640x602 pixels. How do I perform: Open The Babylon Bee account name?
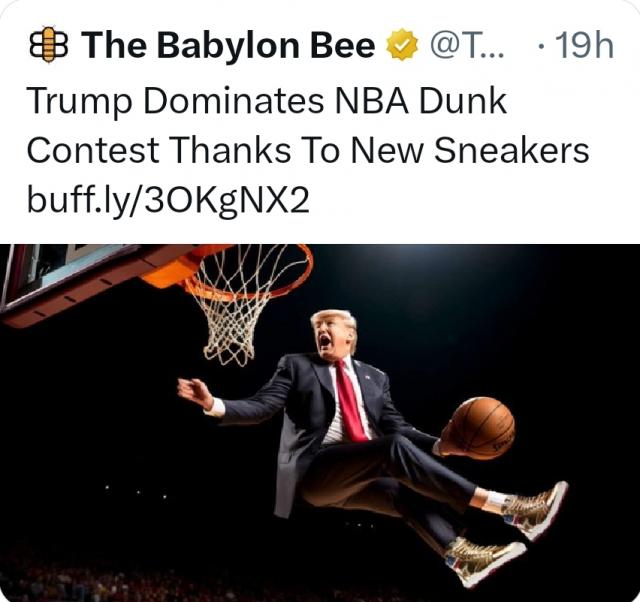(x=228, y=46)
